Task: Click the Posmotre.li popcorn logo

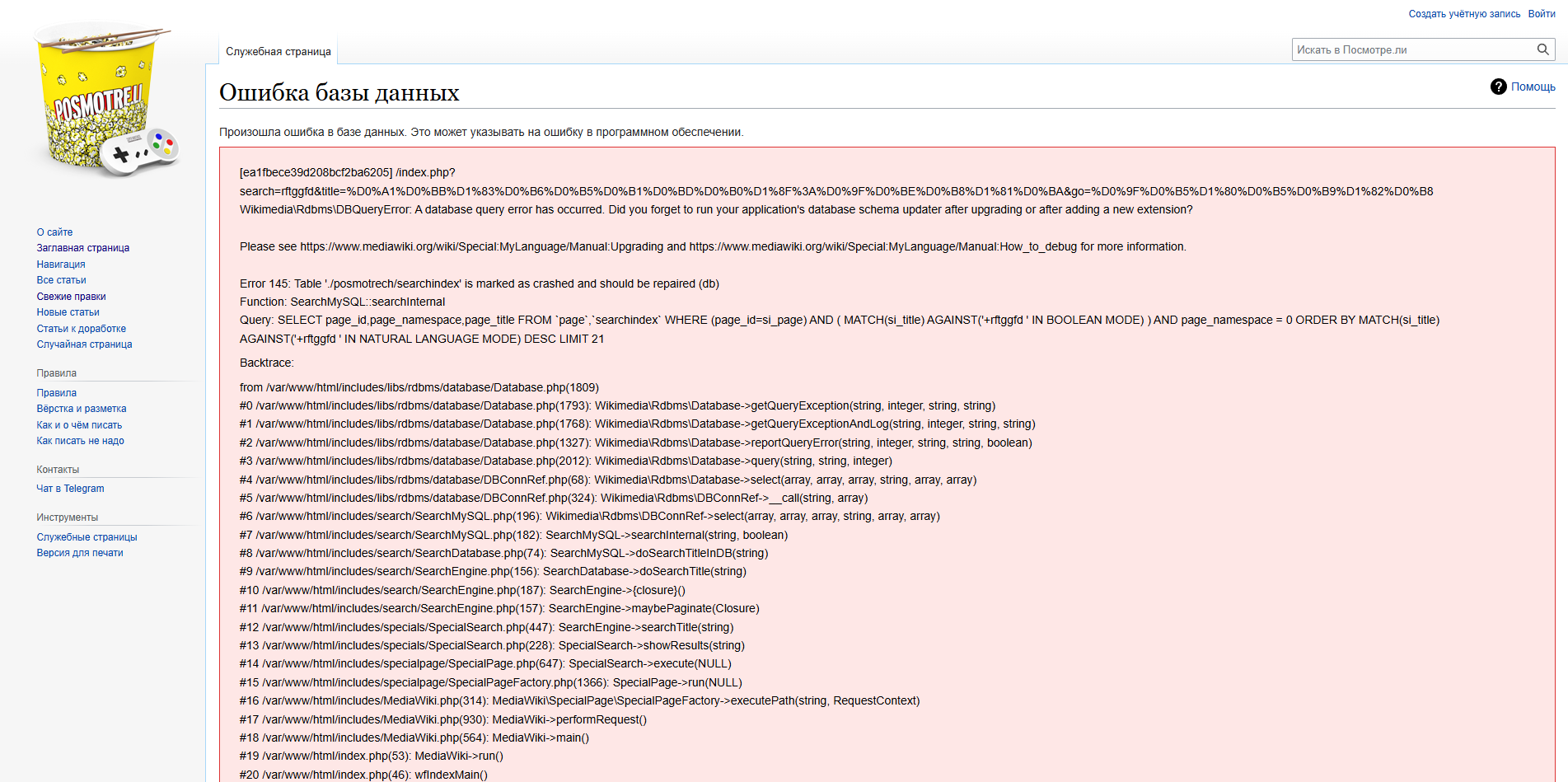Action: tap(103, 101)
